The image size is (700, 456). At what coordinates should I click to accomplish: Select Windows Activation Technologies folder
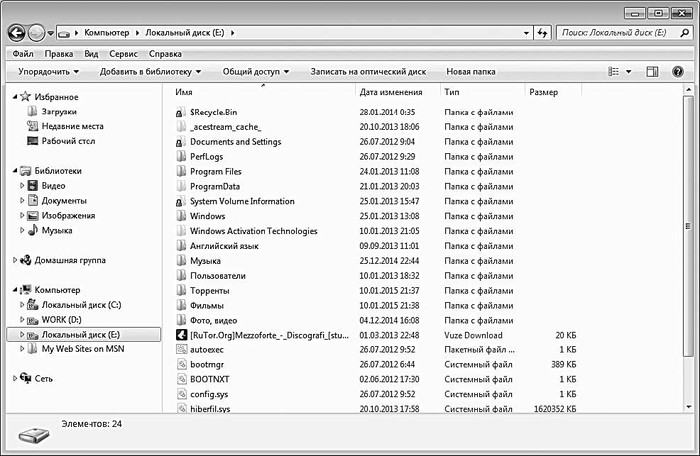click(254, 231)
